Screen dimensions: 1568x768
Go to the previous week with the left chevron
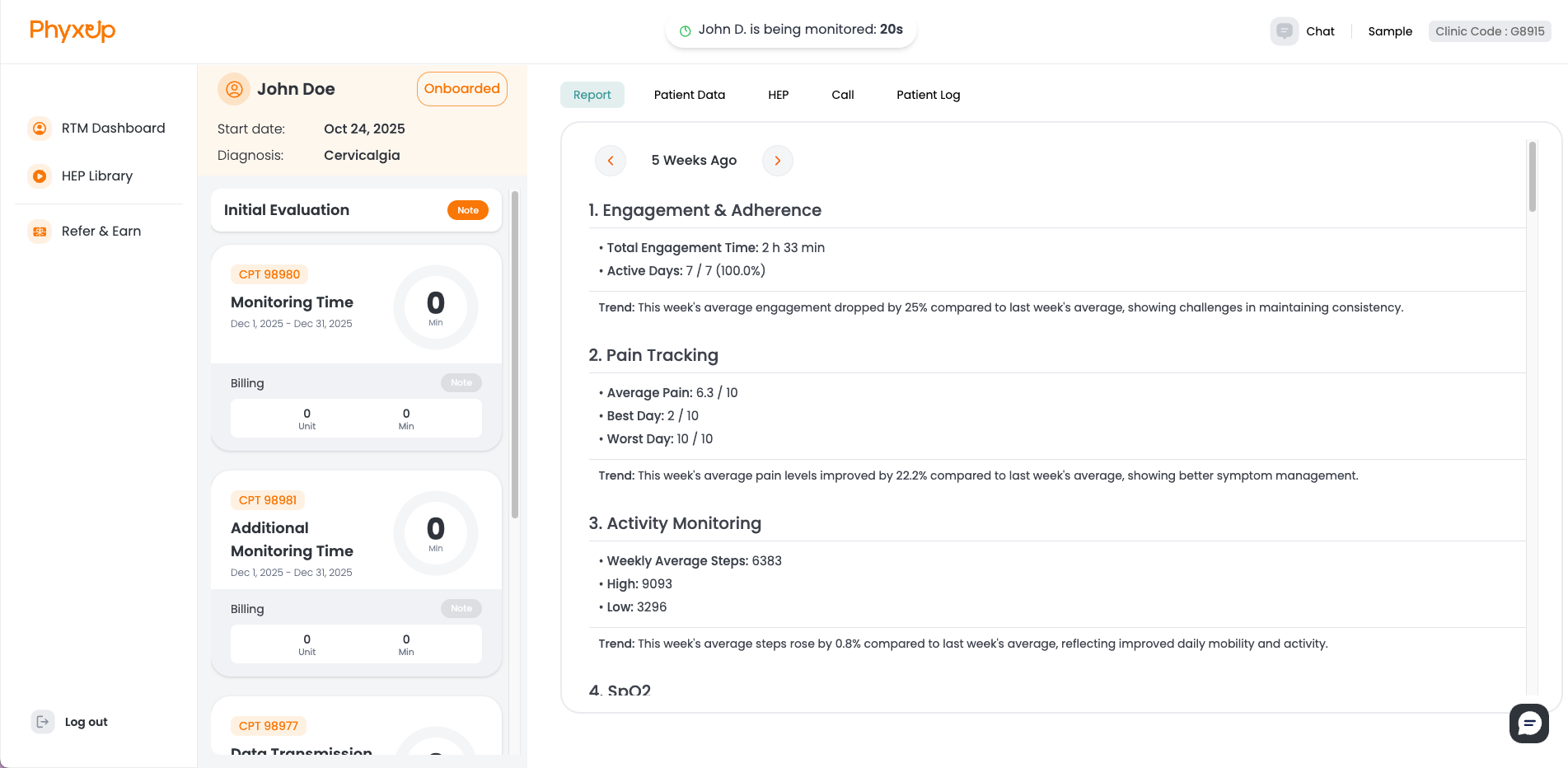click(611, 161)
